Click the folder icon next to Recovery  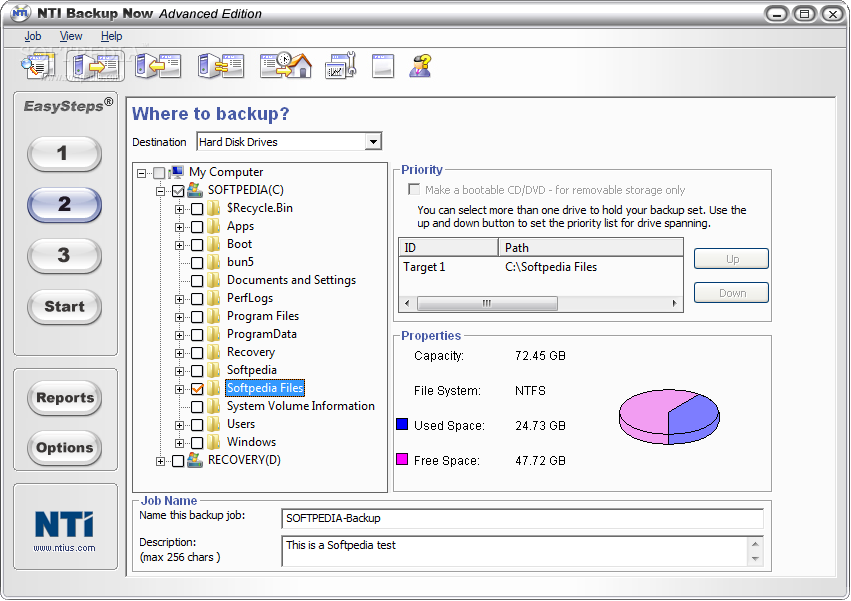point(214,352)
